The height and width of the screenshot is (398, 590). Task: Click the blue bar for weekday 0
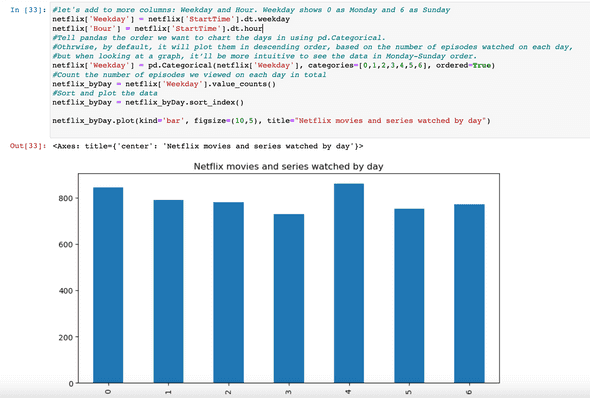[x=108, y=285]
